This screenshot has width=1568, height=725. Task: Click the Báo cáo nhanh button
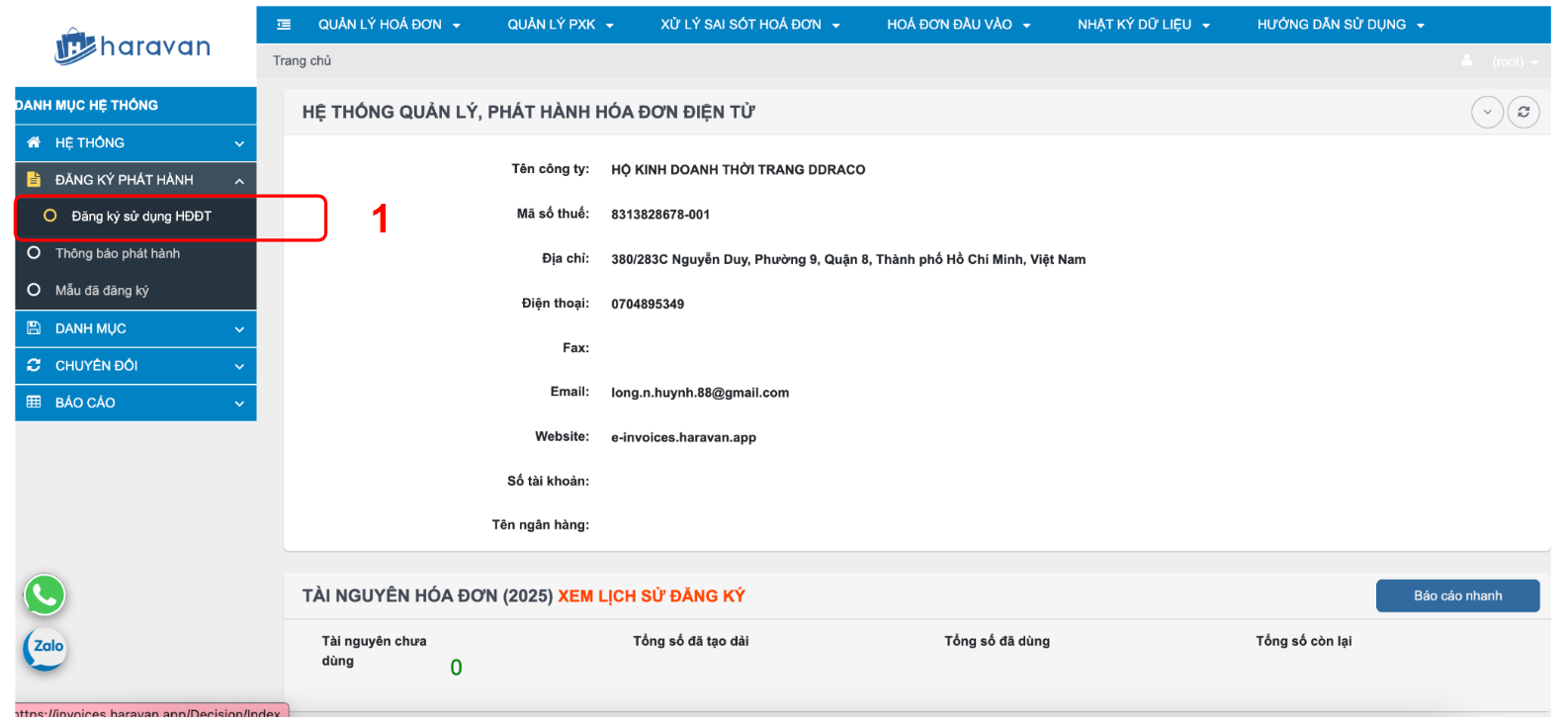1457,595
